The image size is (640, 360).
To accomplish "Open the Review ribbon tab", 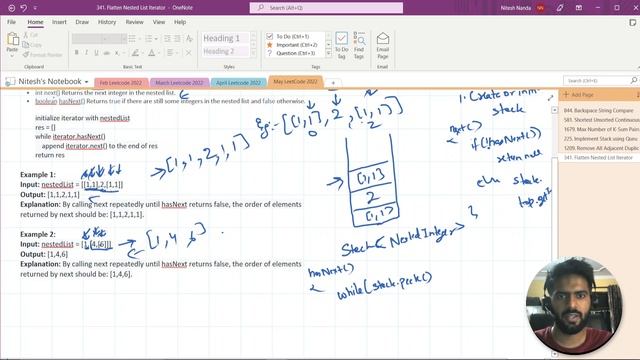I will [134, 22].
